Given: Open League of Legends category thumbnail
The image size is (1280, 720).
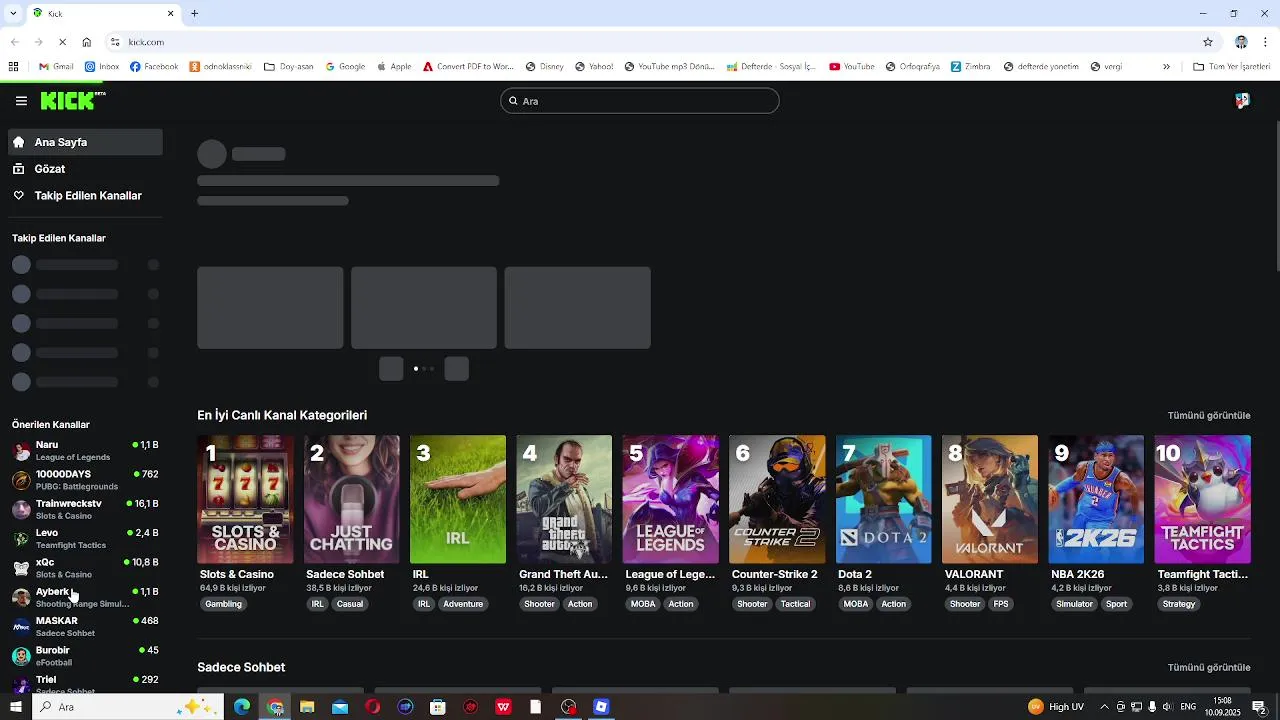Looking at the screenshot, I should pos(670,499).
